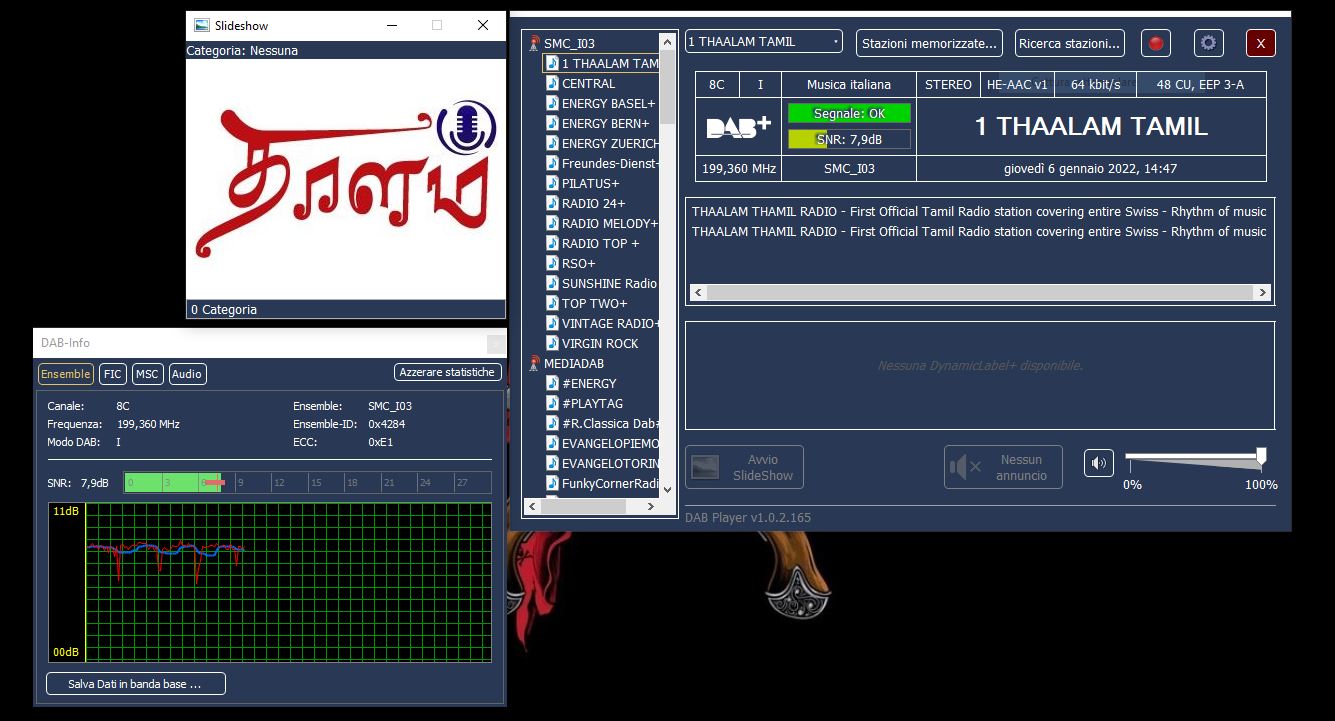Click the note icon beside ENERGY ZUERICH
This screenshot has width=1335, height=721.
point(552,143)
